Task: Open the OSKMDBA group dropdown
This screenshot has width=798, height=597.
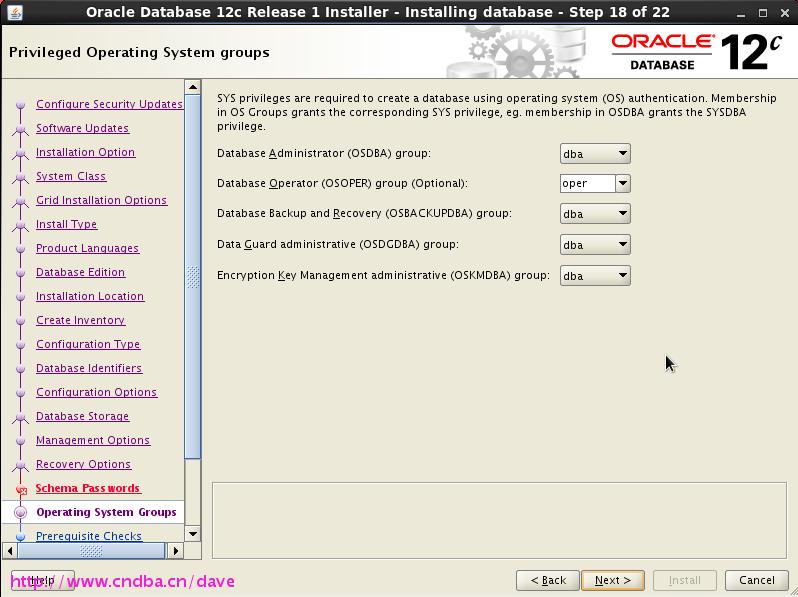Action: click(595, 276)
